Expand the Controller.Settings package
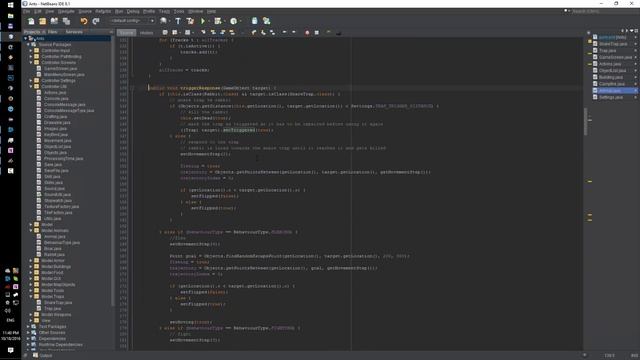640x360 pixels. coord(31,80)
